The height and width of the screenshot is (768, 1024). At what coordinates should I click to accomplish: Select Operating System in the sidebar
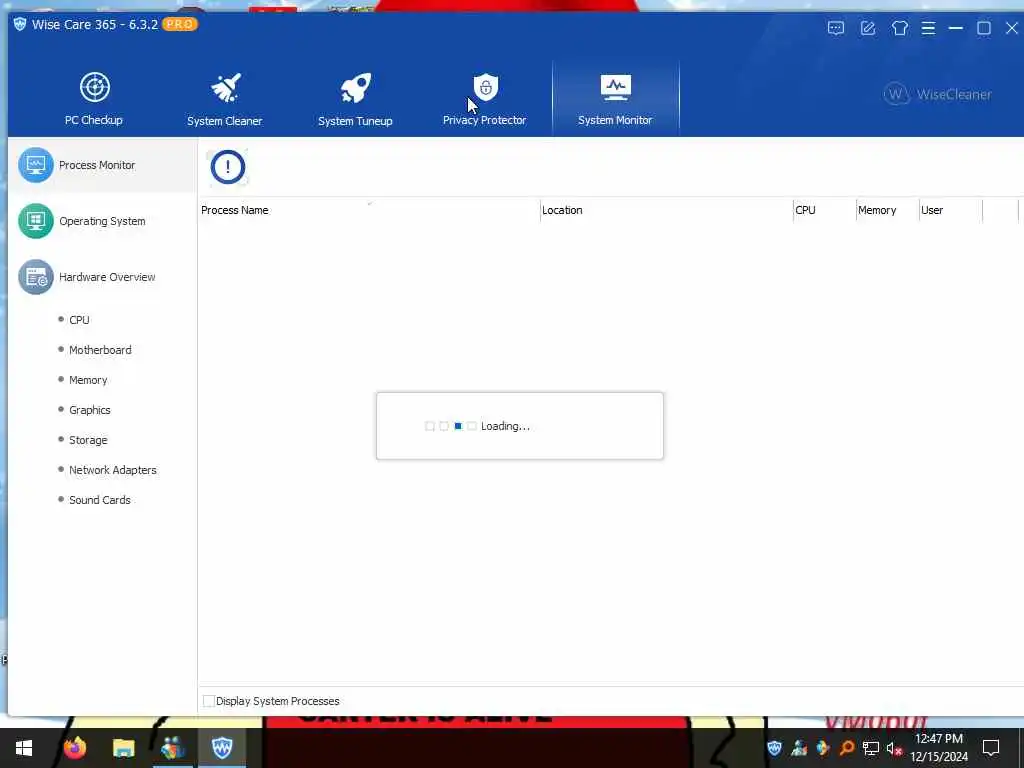pyautogui.click(x=102, y=221)
